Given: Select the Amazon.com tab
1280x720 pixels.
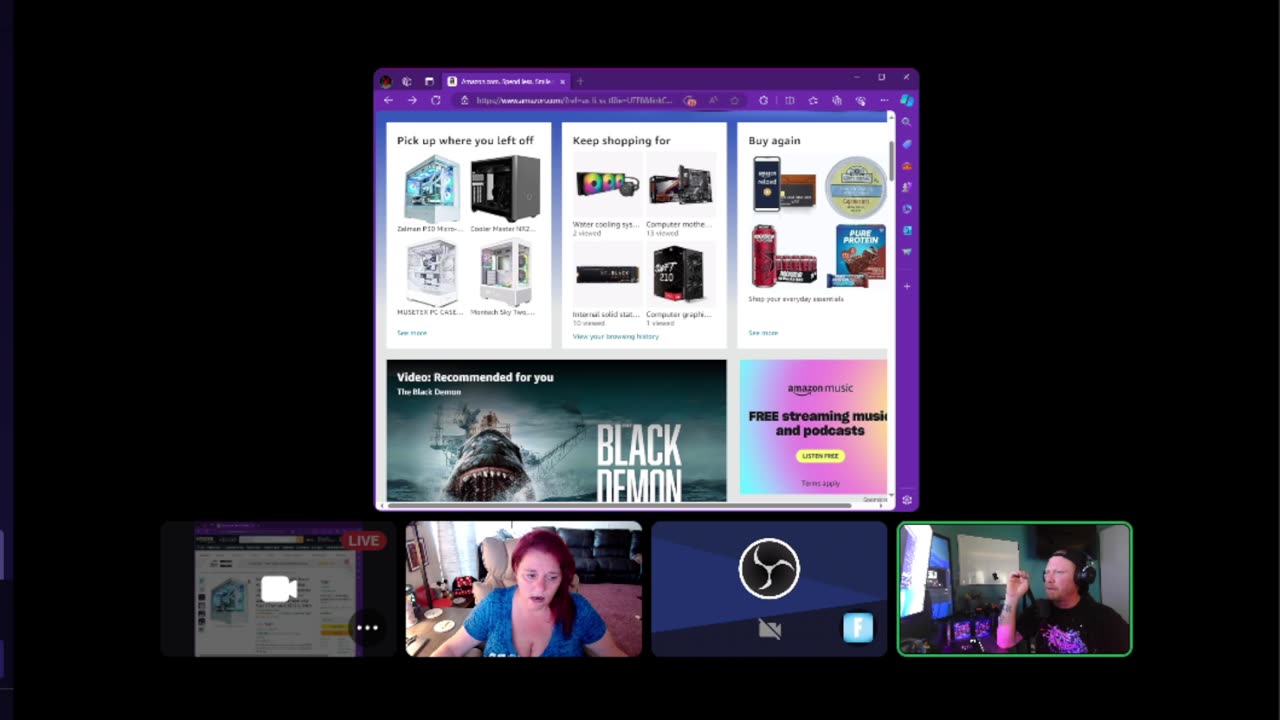Looking at the screenshot, I should pos(506,81).
